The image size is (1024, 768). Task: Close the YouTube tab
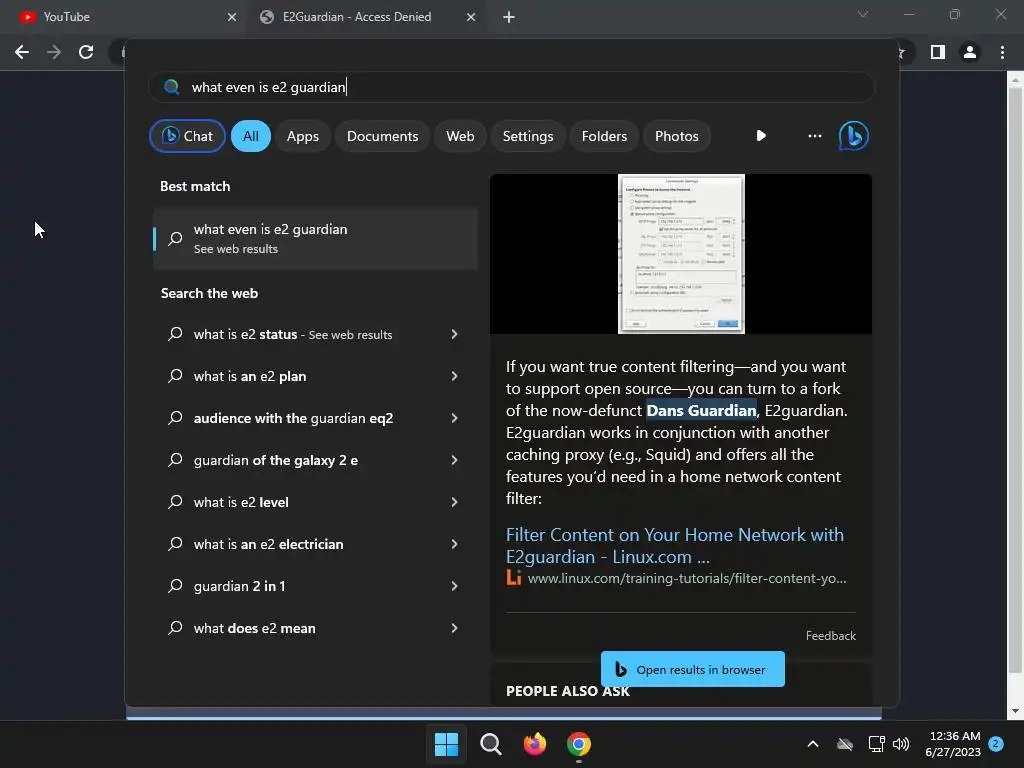(232, 17)
